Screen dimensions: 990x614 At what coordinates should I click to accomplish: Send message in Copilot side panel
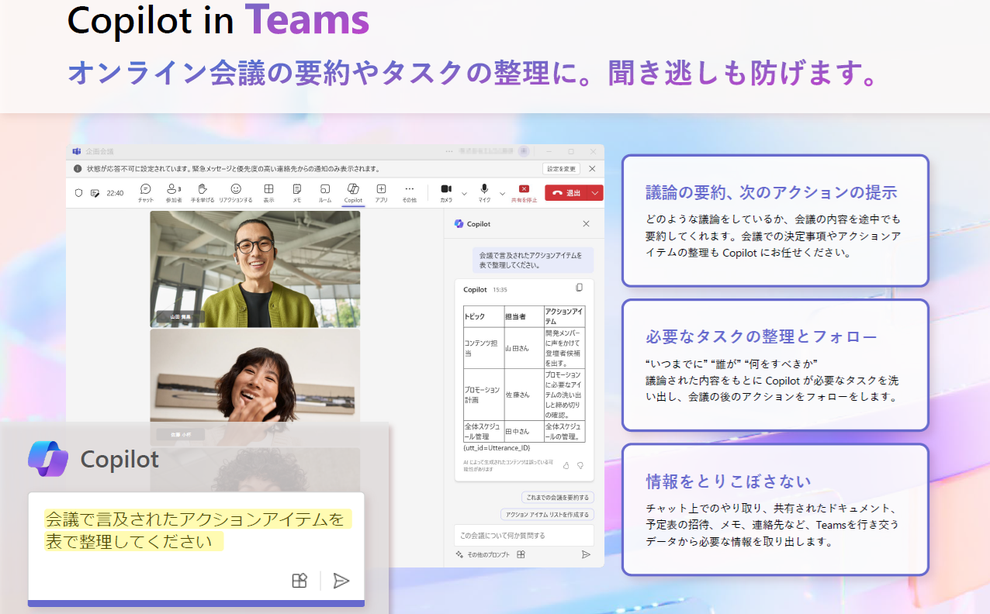pos(586,555)
